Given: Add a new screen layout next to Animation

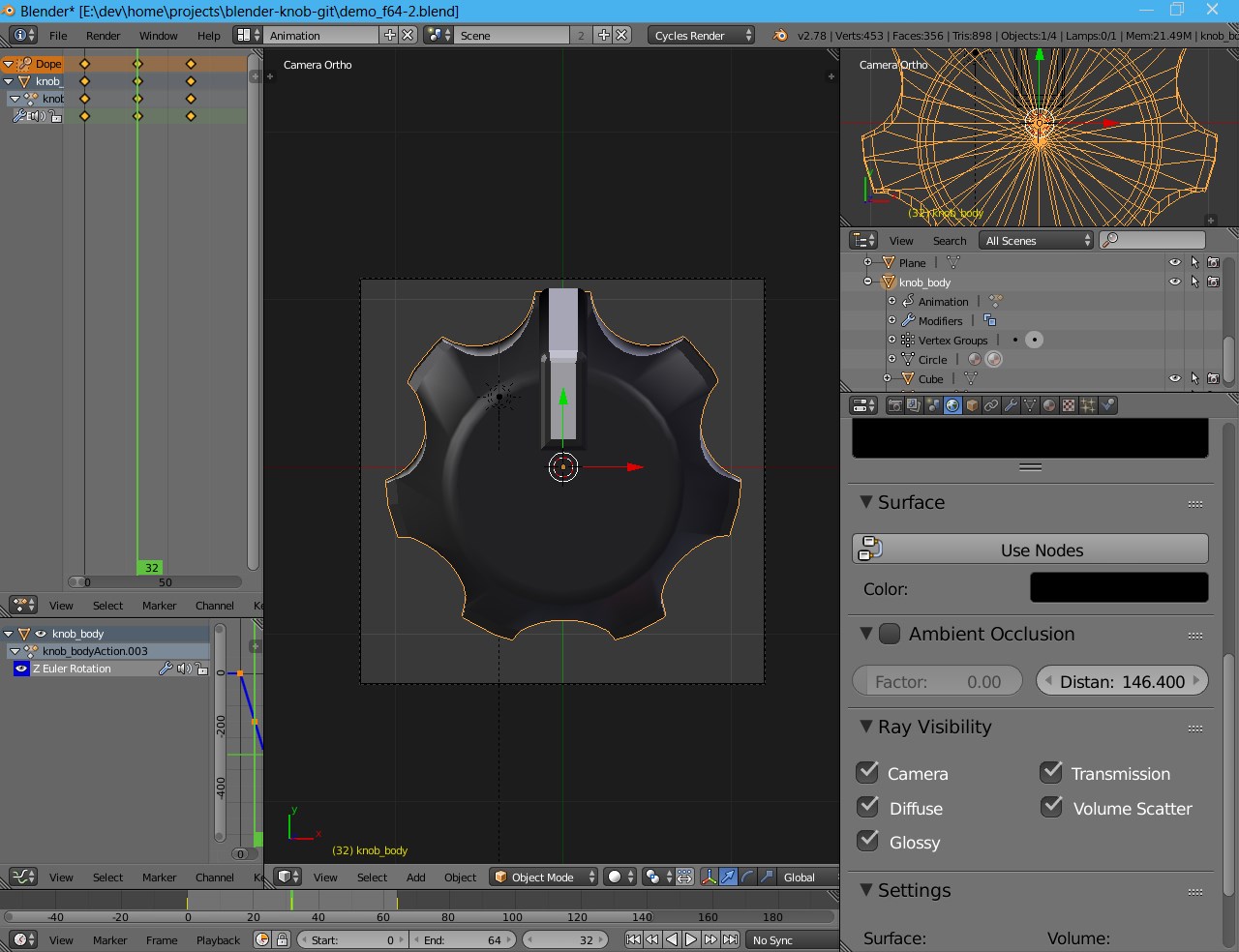Looking at the screenshot, I should (x=390, y=35).
